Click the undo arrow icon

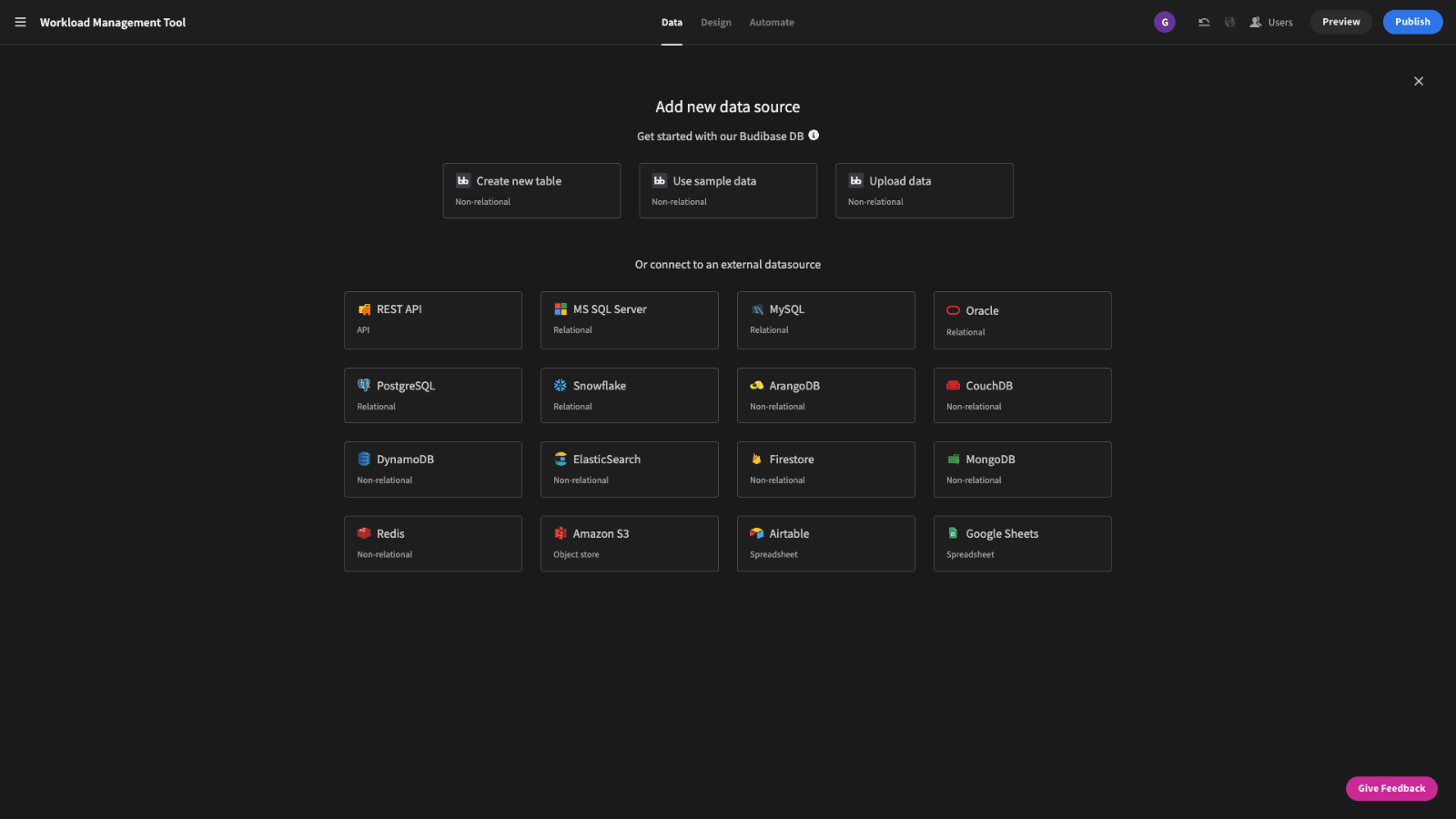coord(1204,22)
